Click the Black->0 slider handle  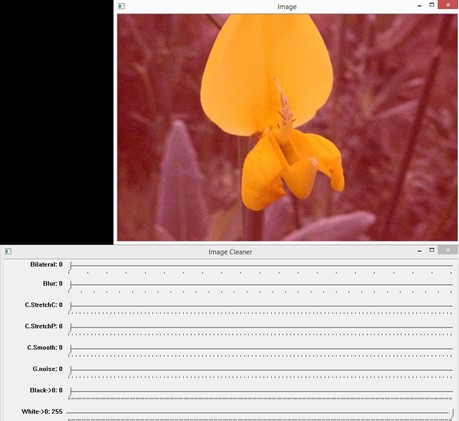(71, 392)
